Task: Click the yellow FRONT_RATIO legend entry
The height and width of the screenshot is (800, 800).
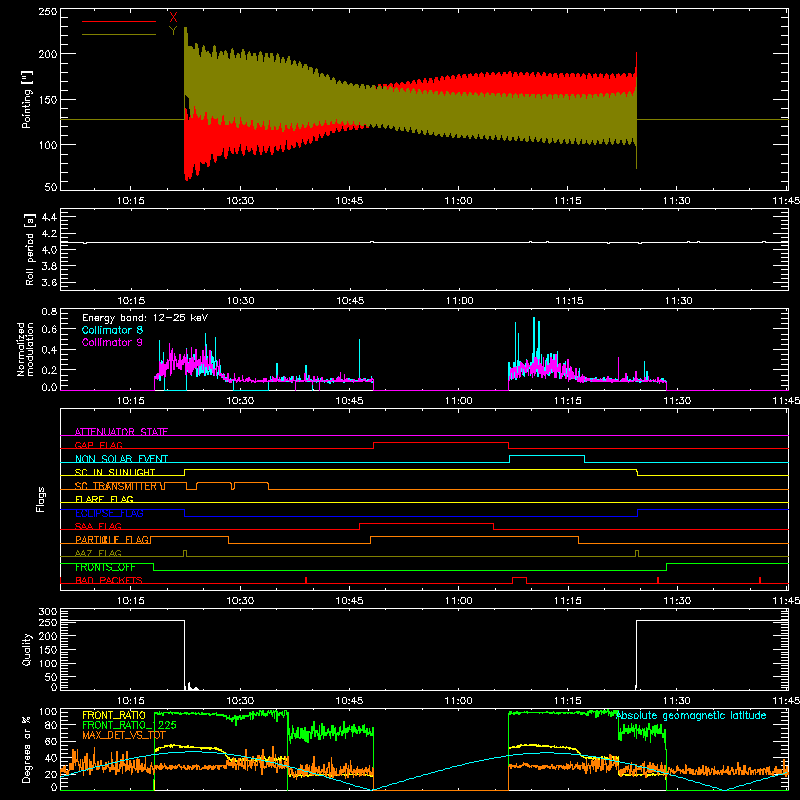Action: coord(114,715)
